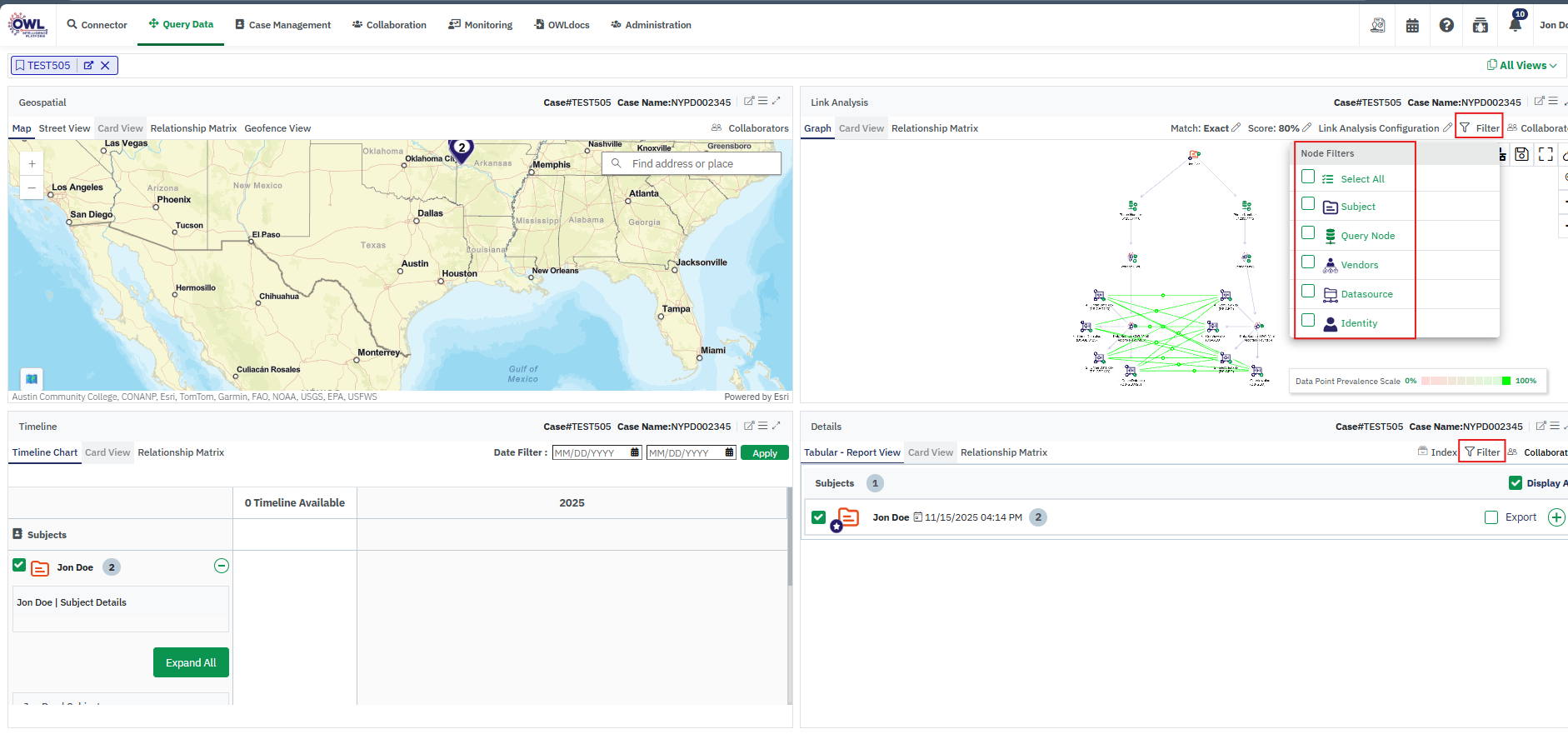Enable the Query Node filter checkbox
Image resolution: width=1568 pixels, height=734 pixels.
[1308, 233]
